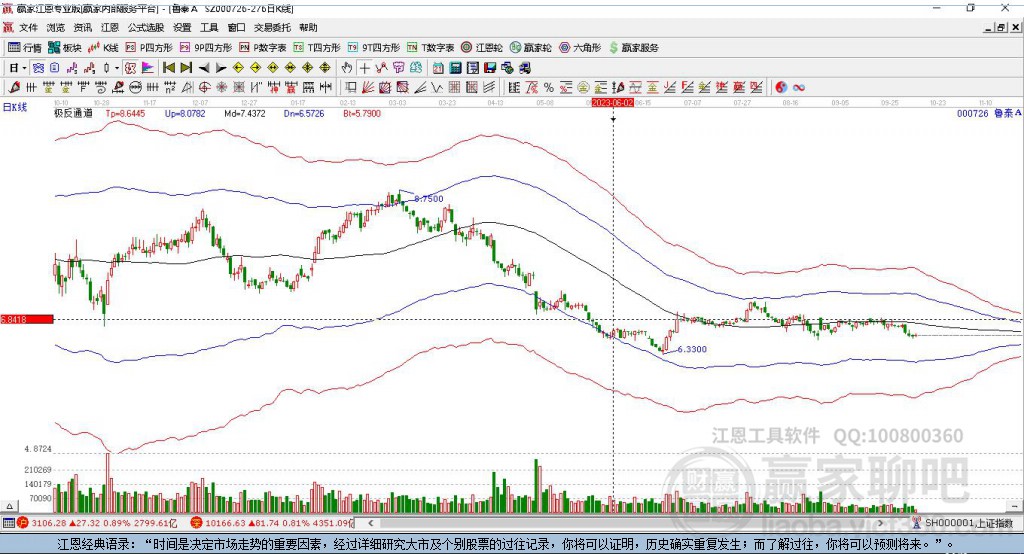
Task: Open the P数字表 tool
Action: [x=263, y=48]
